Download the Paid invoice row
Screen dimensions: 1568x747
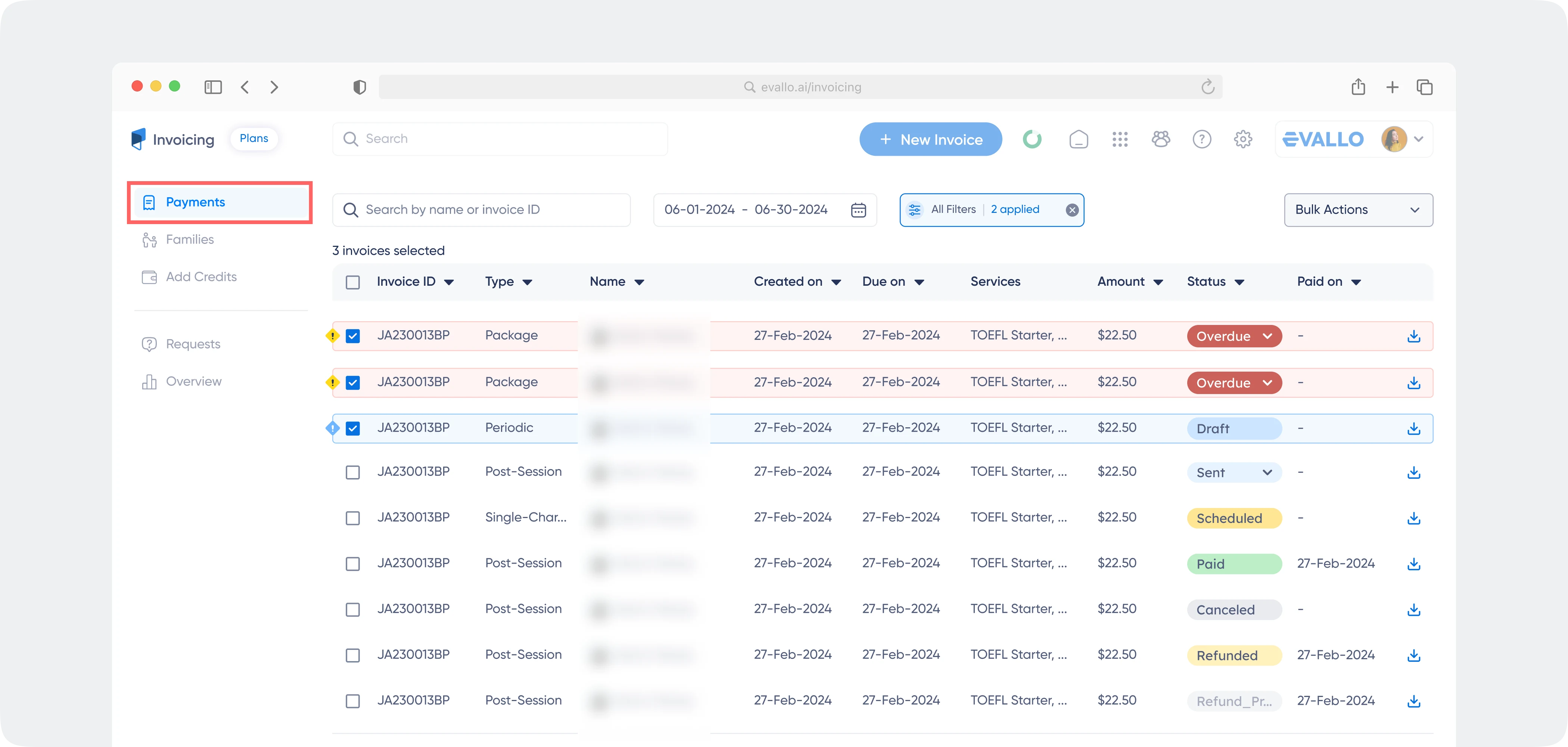coord(1413,564)
